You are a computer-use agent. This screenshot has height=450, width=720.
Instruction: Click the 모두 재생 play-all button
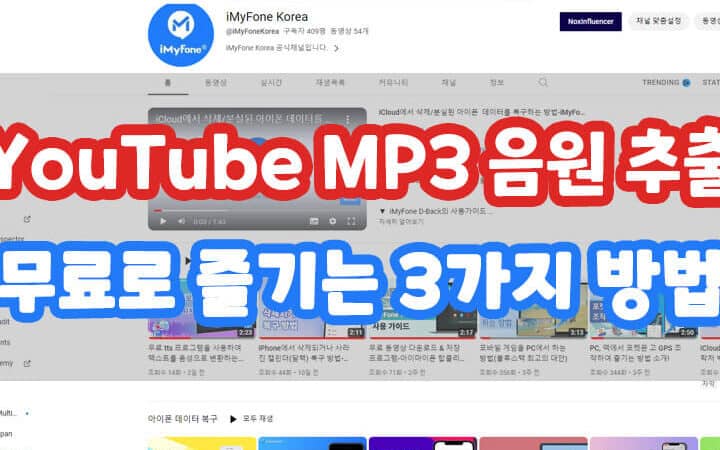pos(251,419)
